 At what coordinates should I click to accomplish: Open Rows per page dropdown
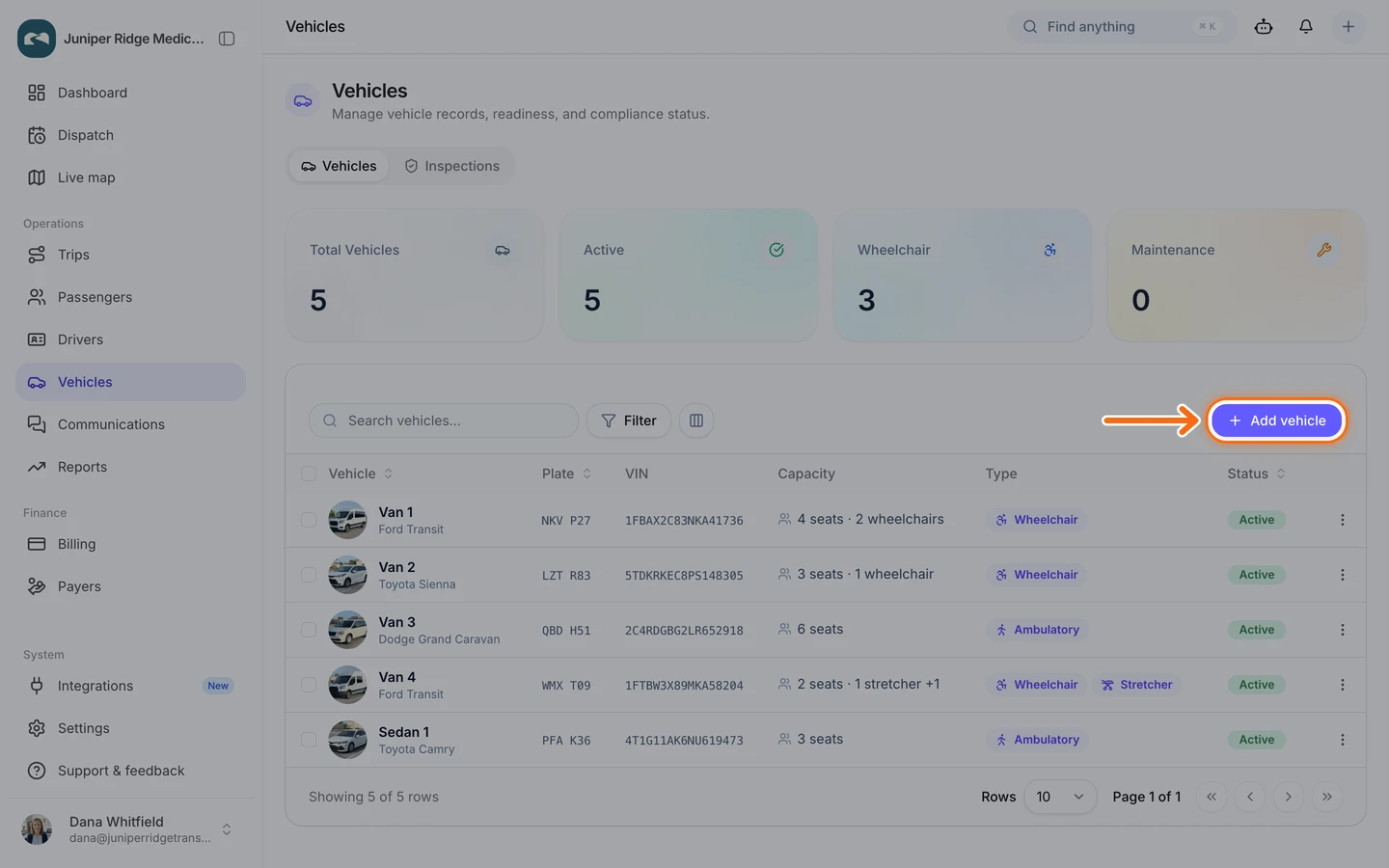[1060, 797]
